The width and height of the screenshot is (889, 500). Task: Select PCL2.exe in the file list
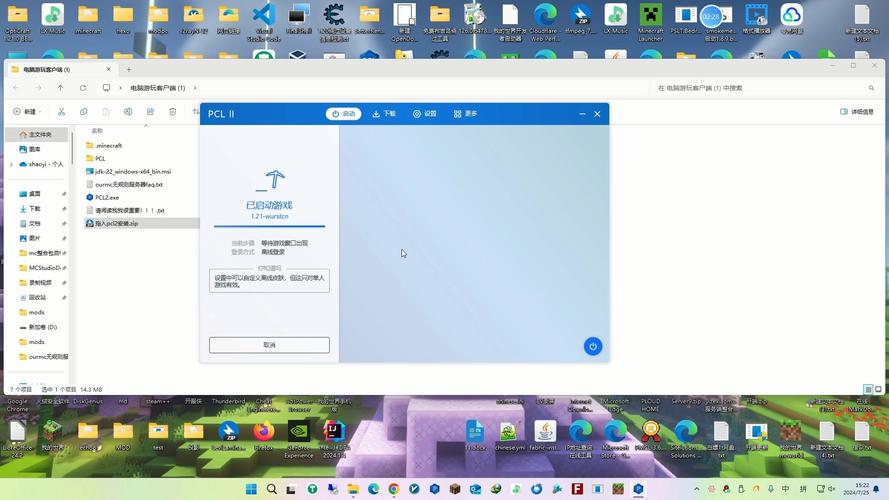(x=103, y=197)
